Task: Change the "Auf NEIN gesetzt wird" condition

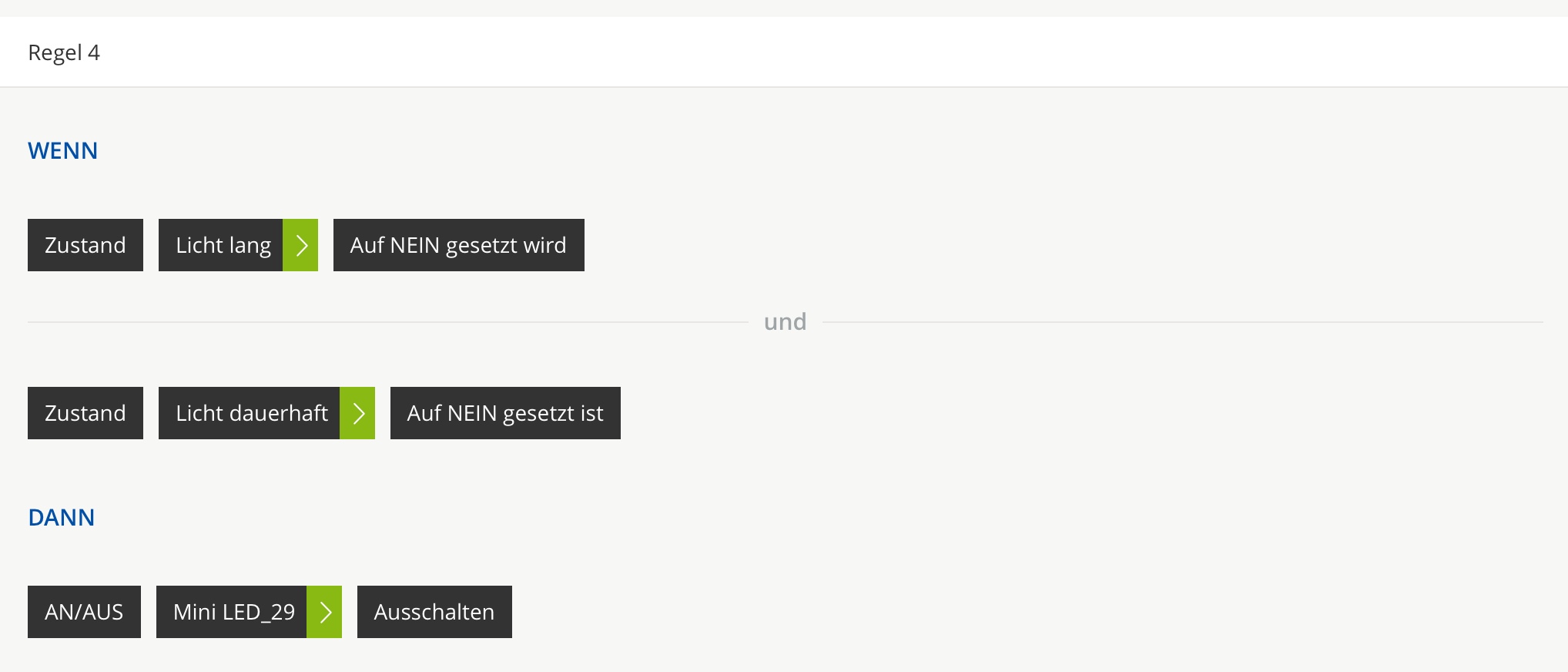Action: point(458,245)
